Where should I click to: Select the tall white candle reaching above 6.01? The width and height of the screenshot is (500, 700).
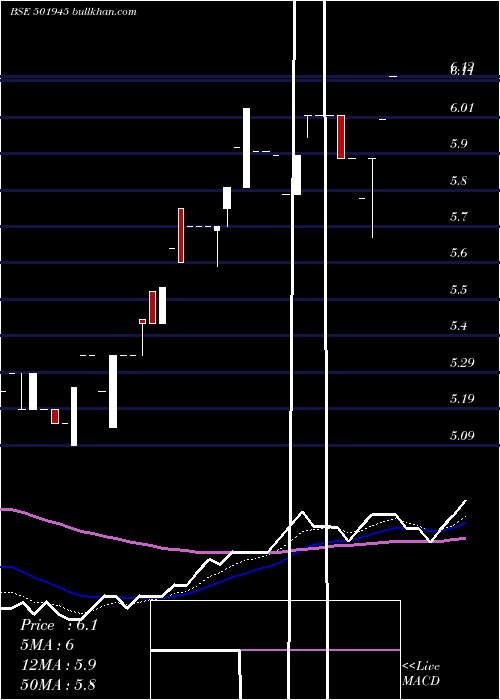coord(246,148)
